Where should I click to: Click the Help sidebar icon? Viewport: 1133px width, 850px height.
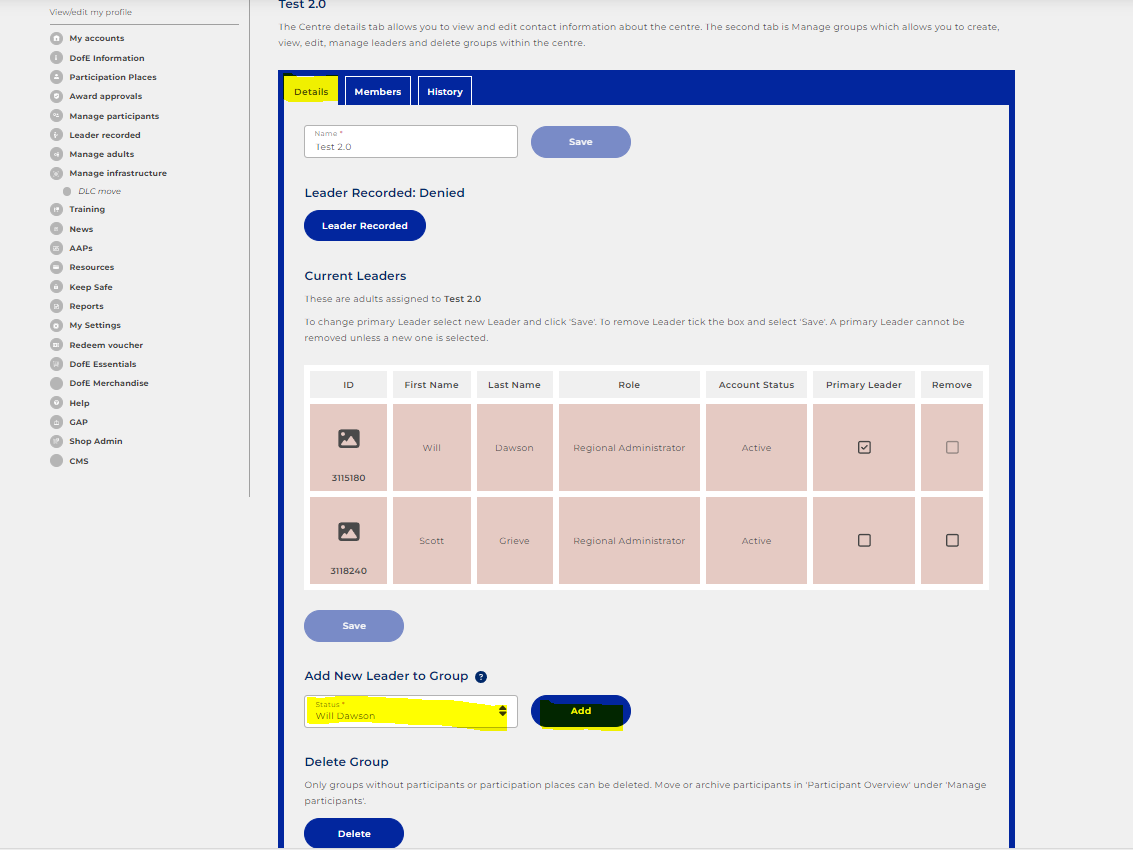coord(56,403)
